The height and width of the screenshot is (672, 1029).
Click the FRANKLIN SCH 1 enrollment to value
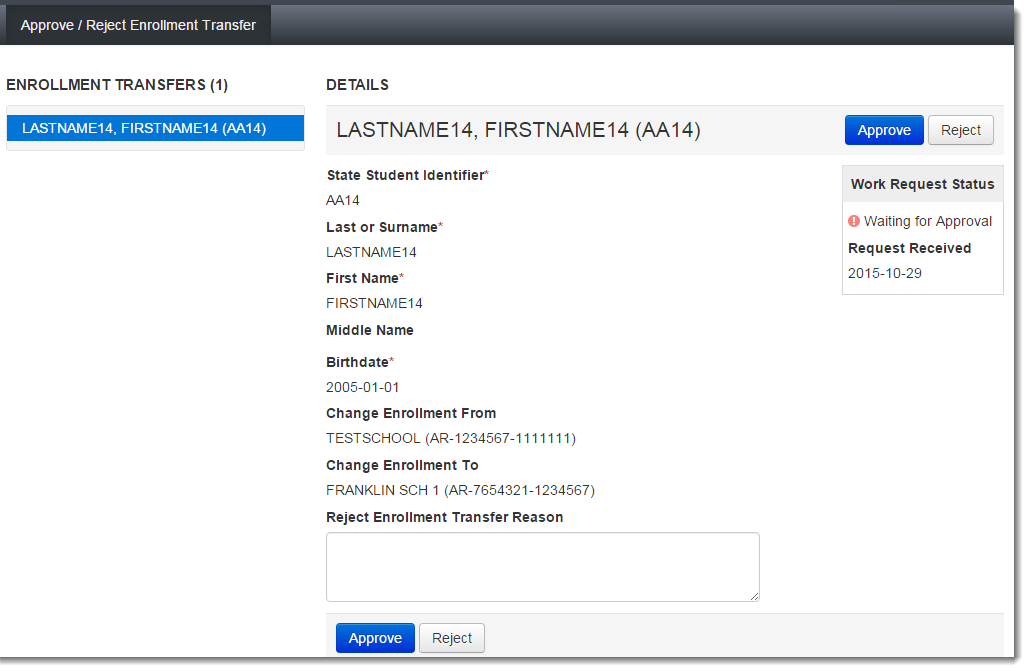[x=460, y=490]
